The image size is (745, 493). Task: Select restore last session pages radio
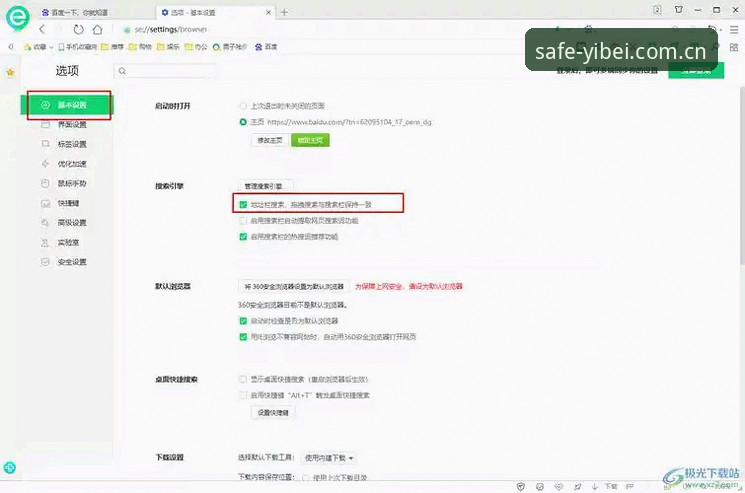tap(243, 105)
